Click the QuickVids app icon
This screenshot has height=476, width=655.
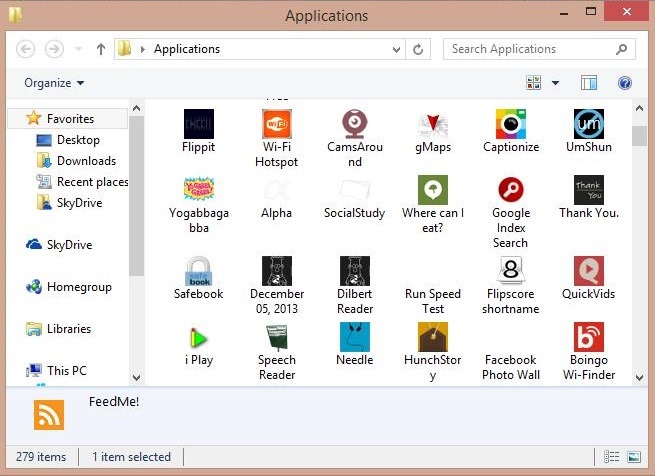pyautogui.click(x=589, y=271)
